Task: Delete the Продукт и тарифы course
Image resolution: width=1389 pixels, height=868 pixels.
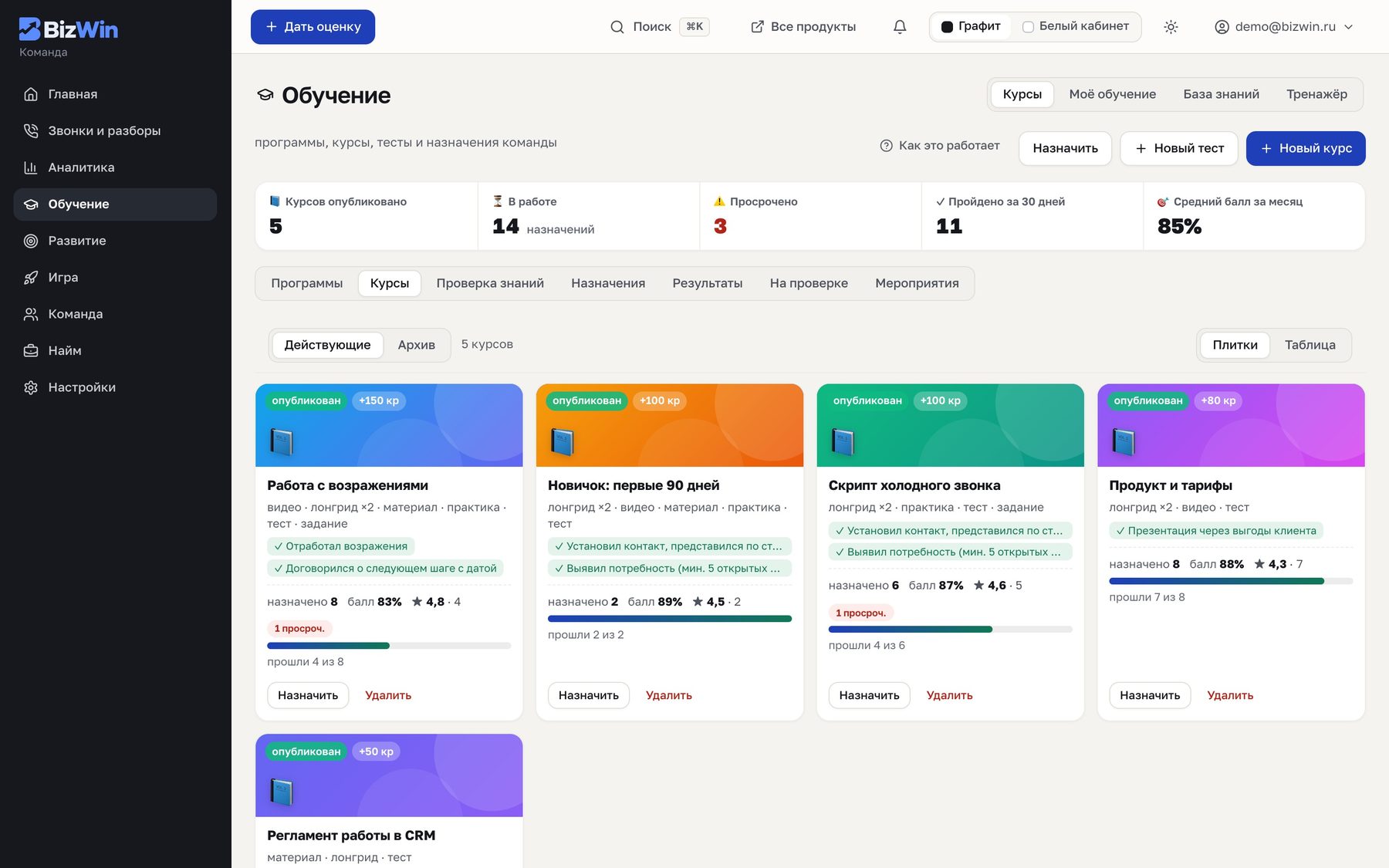Action: [x=1230, y=695]
